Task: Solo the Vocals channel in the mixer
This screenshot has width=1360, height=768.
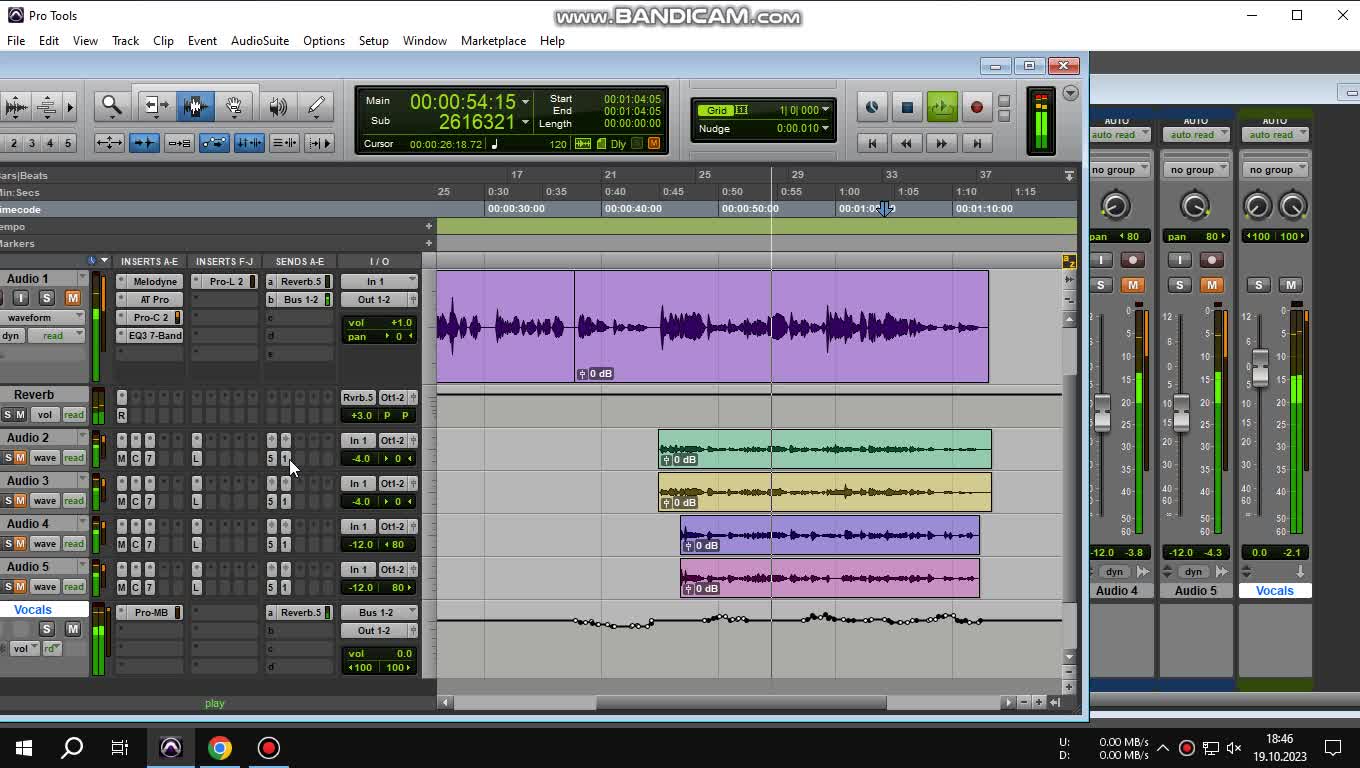Action: [1258, 285]
